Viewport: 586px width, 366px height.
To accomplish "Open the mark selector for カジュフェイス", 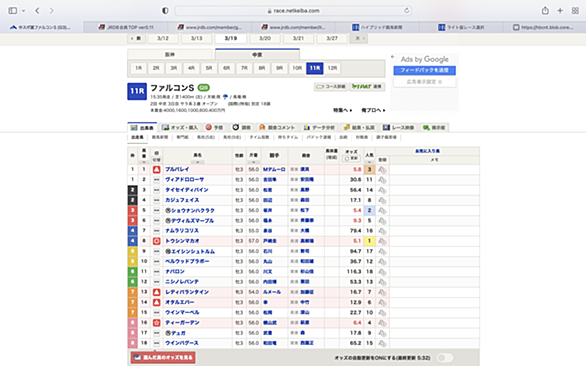I will tap(157, 200).
